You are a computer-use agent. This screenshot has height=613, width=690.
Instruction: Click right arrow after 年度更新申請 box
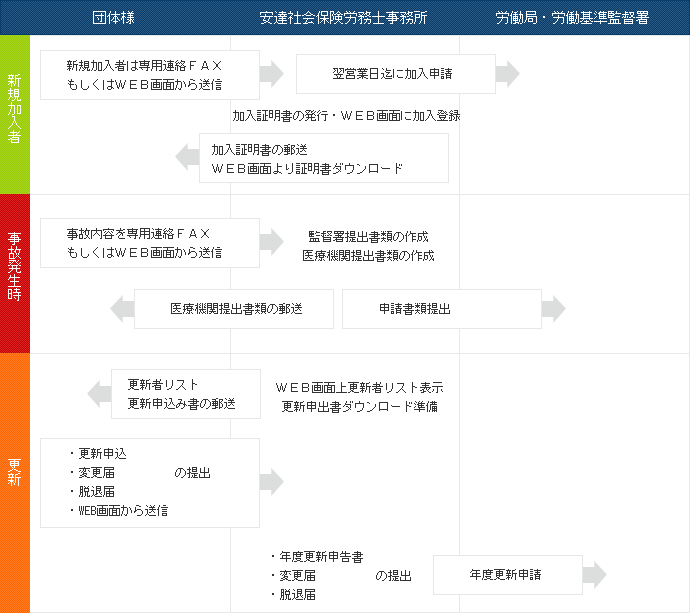pyautogui.click(x=595, y=575)
